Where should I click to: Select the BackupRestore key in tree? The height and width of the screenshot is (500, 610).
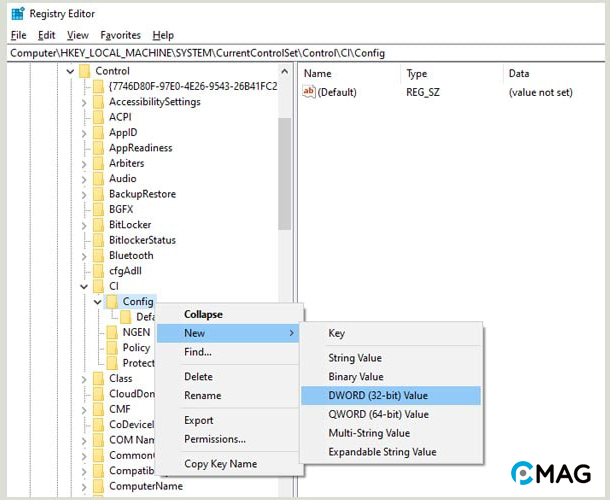coord(141,194)
